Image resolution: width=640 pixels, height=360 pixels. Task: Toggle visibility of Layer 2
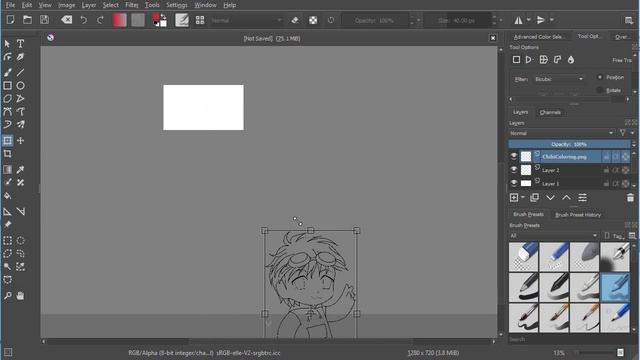(x=514, y=170)
